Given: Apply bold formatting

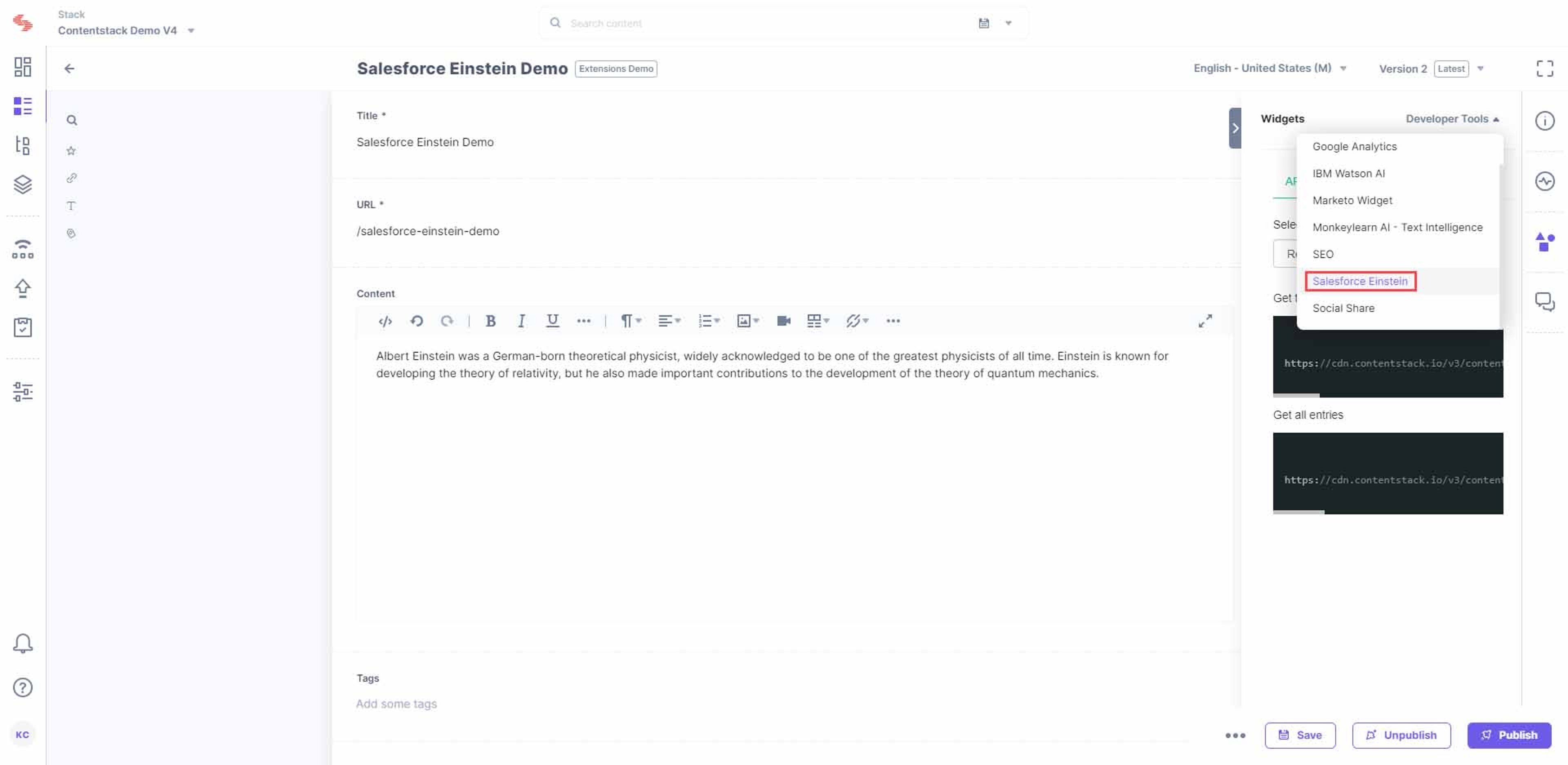Looking at the screenshot, I should click(x=490, y=321).
